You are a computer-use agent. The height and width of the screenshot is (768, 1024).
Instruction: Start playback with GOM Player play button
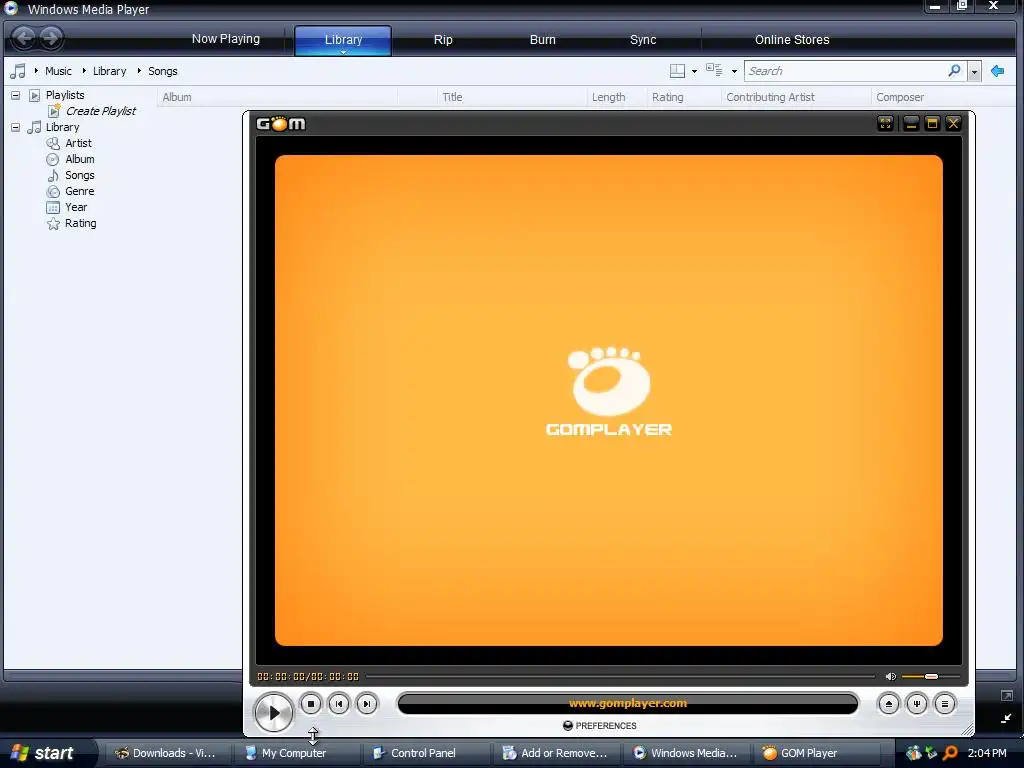click(274, 712)
